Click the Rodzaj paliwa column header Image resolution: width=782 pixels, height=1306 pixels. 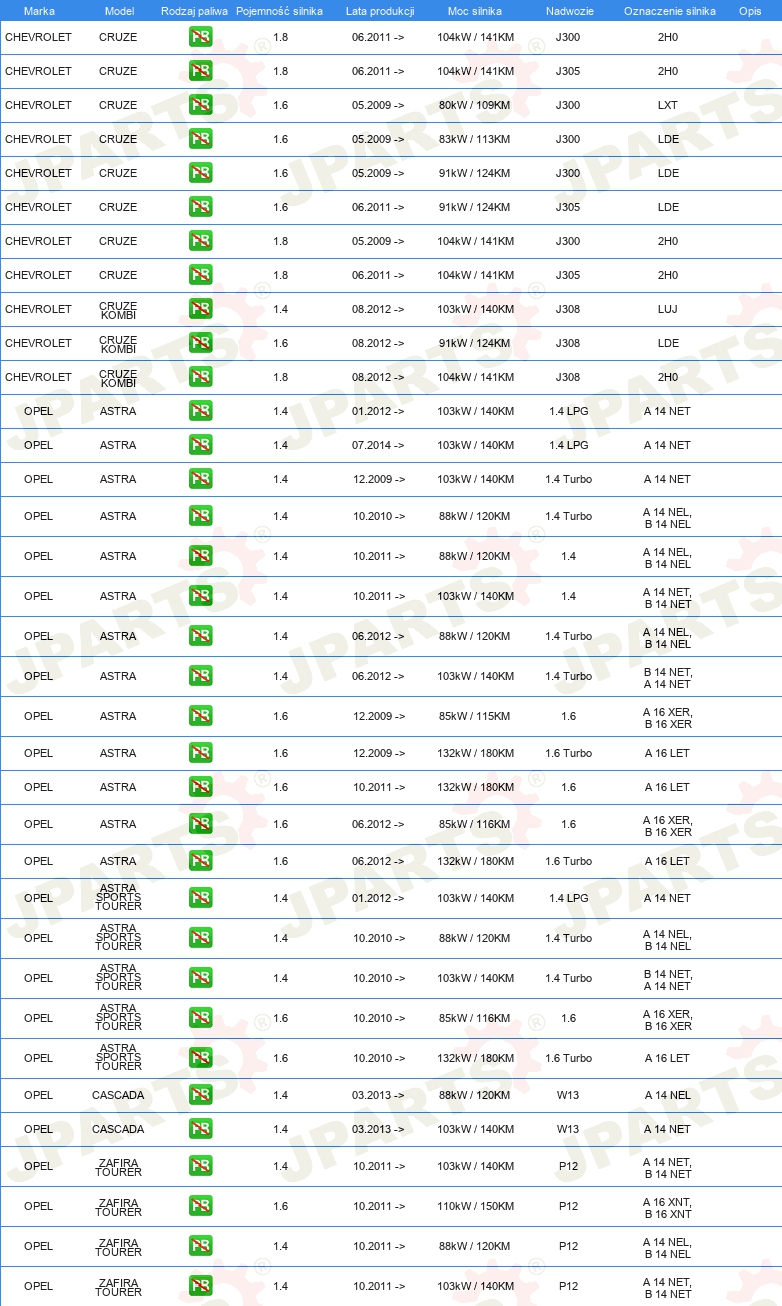[194, 11]
